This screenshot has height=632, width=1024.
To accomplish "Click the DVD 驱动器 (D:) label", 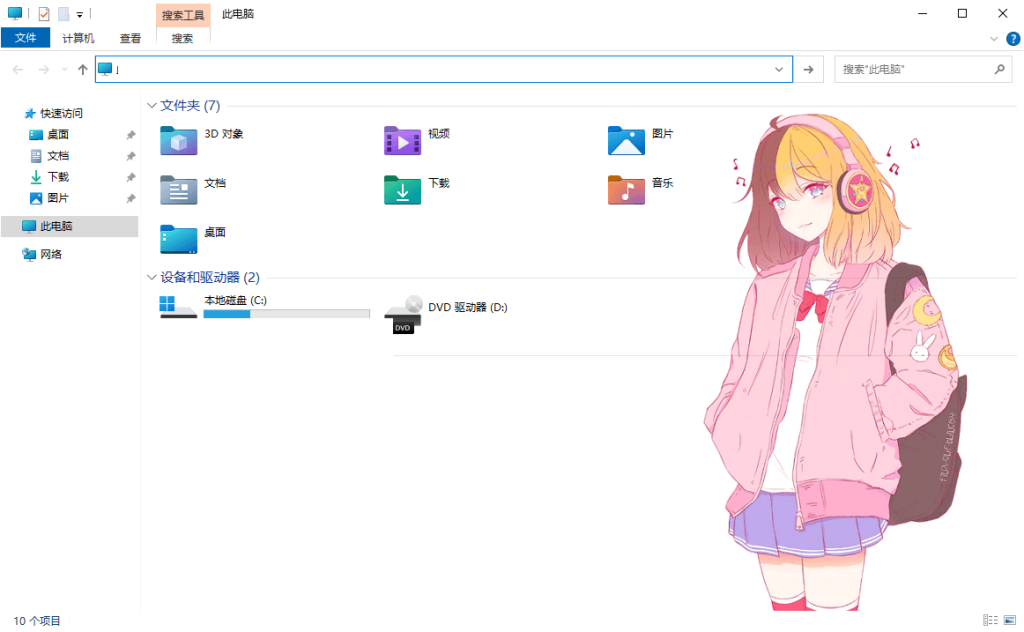I will 468,307.
